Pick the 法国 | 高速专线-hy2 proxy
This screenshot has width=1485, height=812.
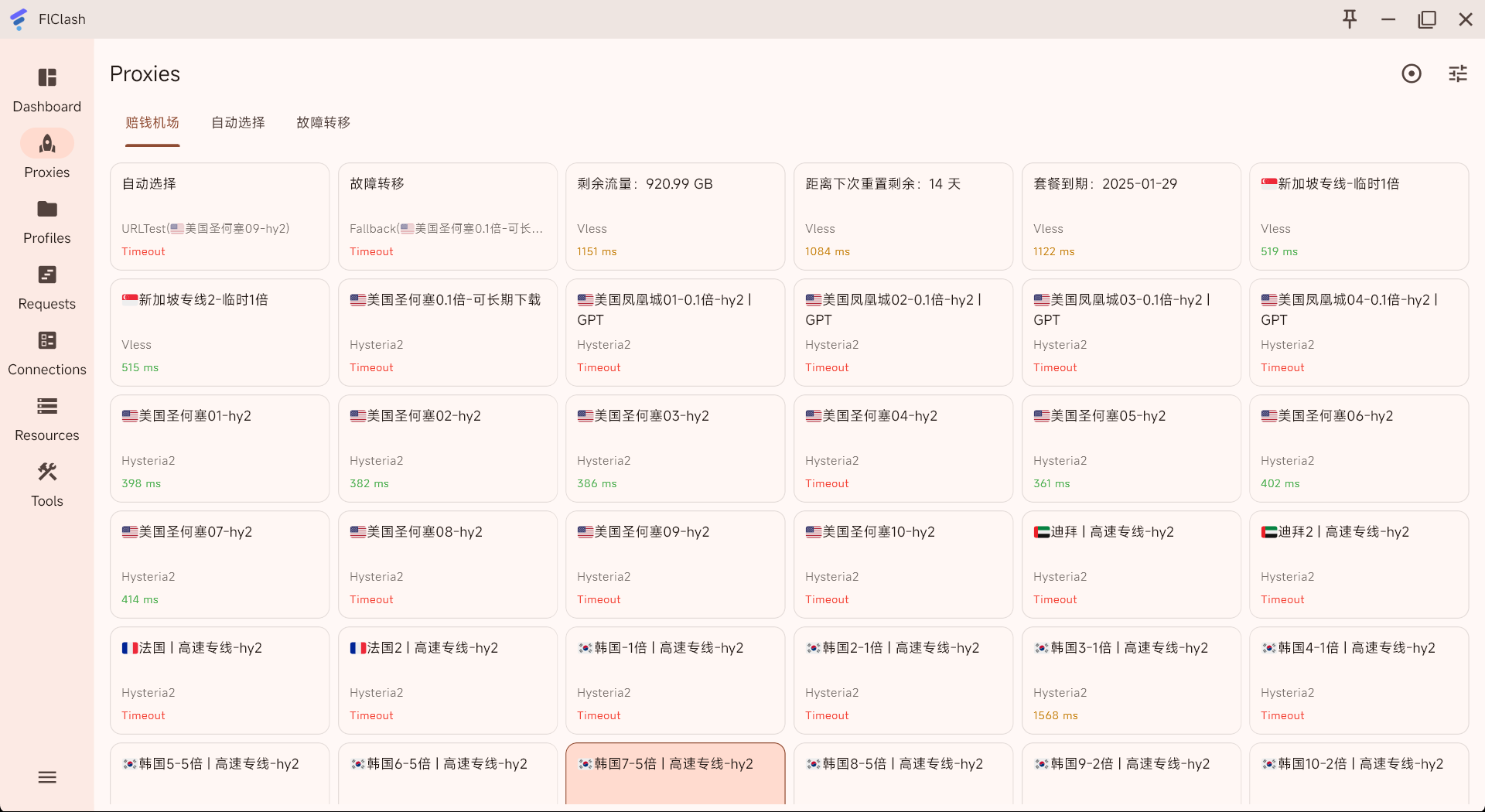coord(220,681)
